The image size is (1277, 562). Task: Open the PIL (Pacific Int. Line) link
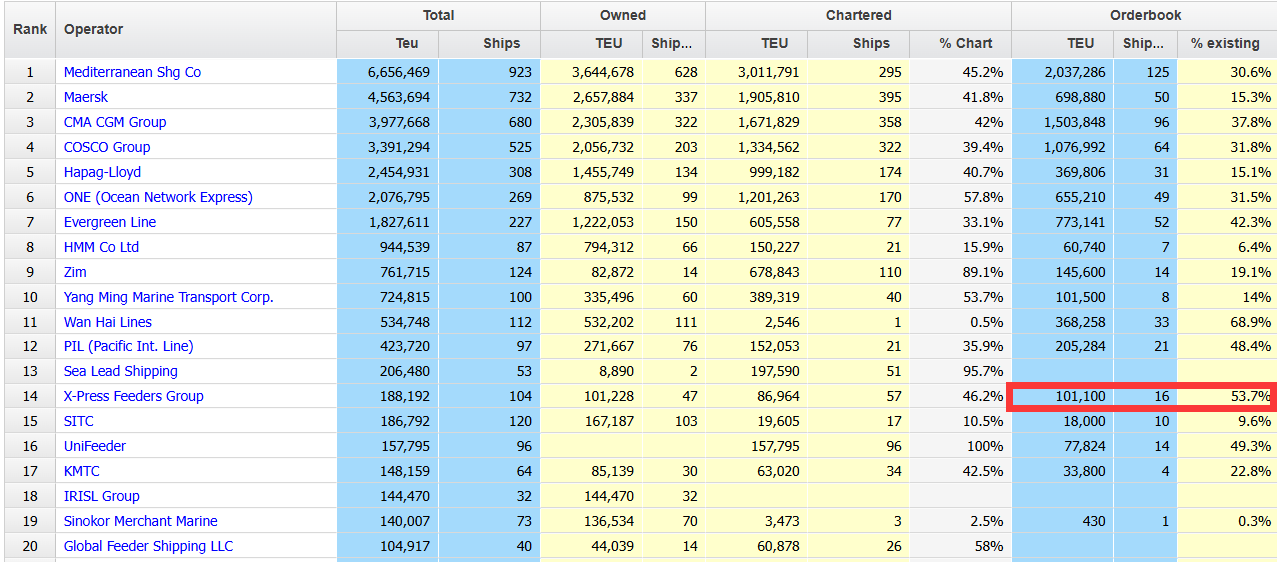point(129,346)
